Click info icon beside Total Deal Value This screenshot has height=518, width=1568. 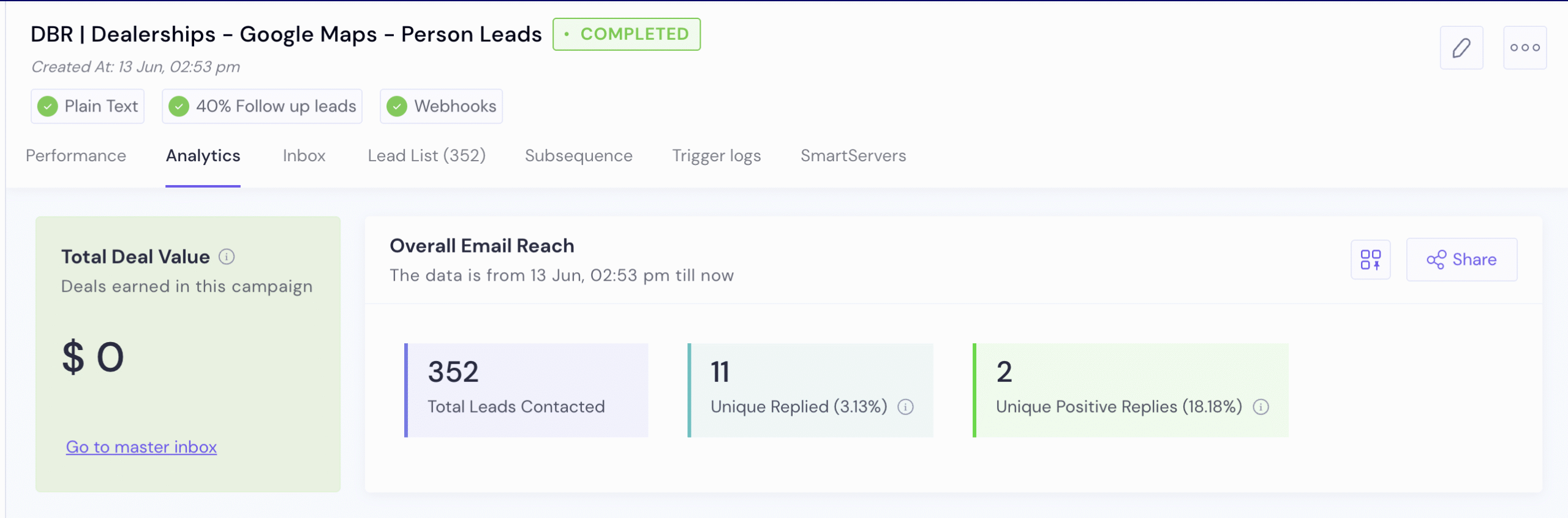pos(227,257)
